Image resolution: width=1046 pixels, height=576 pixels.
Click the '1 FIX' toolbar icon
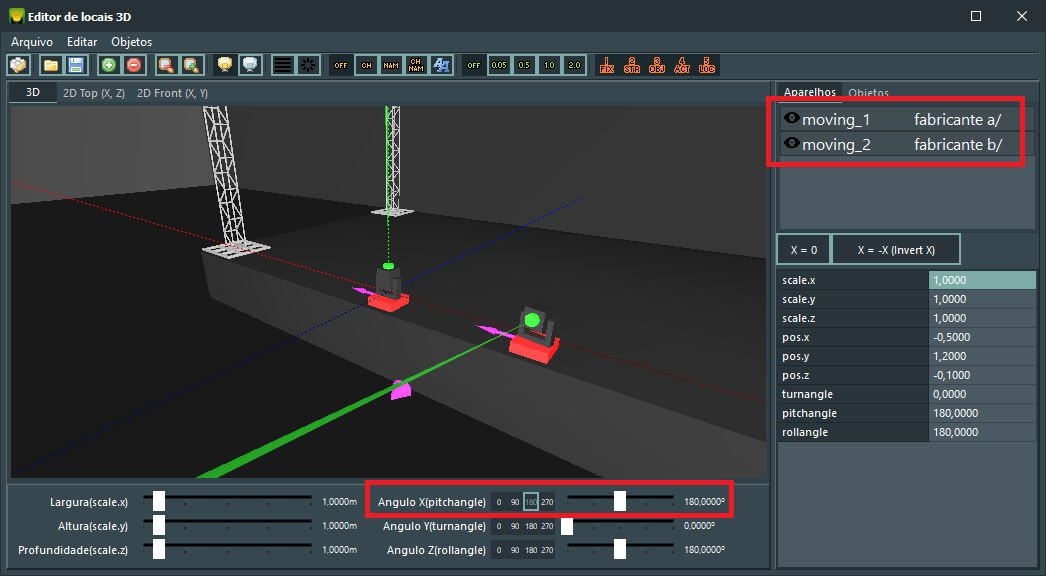click(x=606, y=65)
